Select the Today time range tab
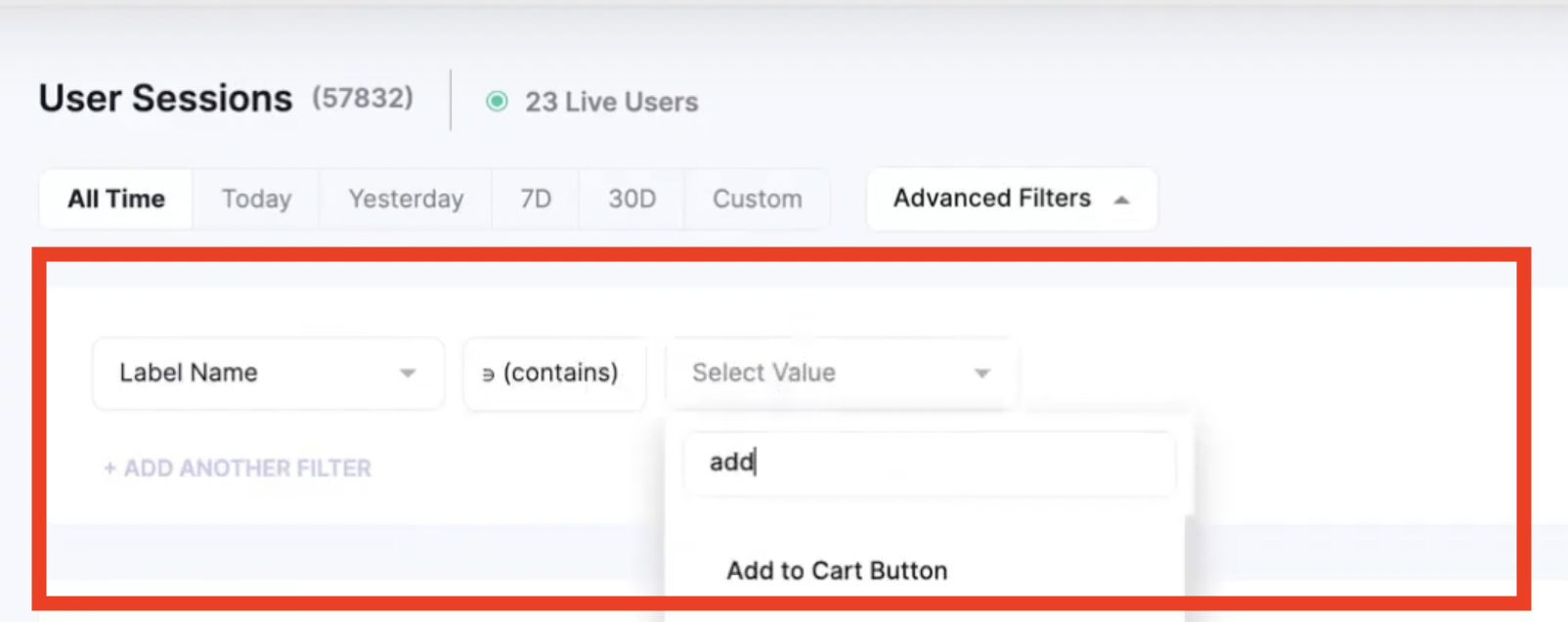The image size is (1568, 622). pos(256,199)
